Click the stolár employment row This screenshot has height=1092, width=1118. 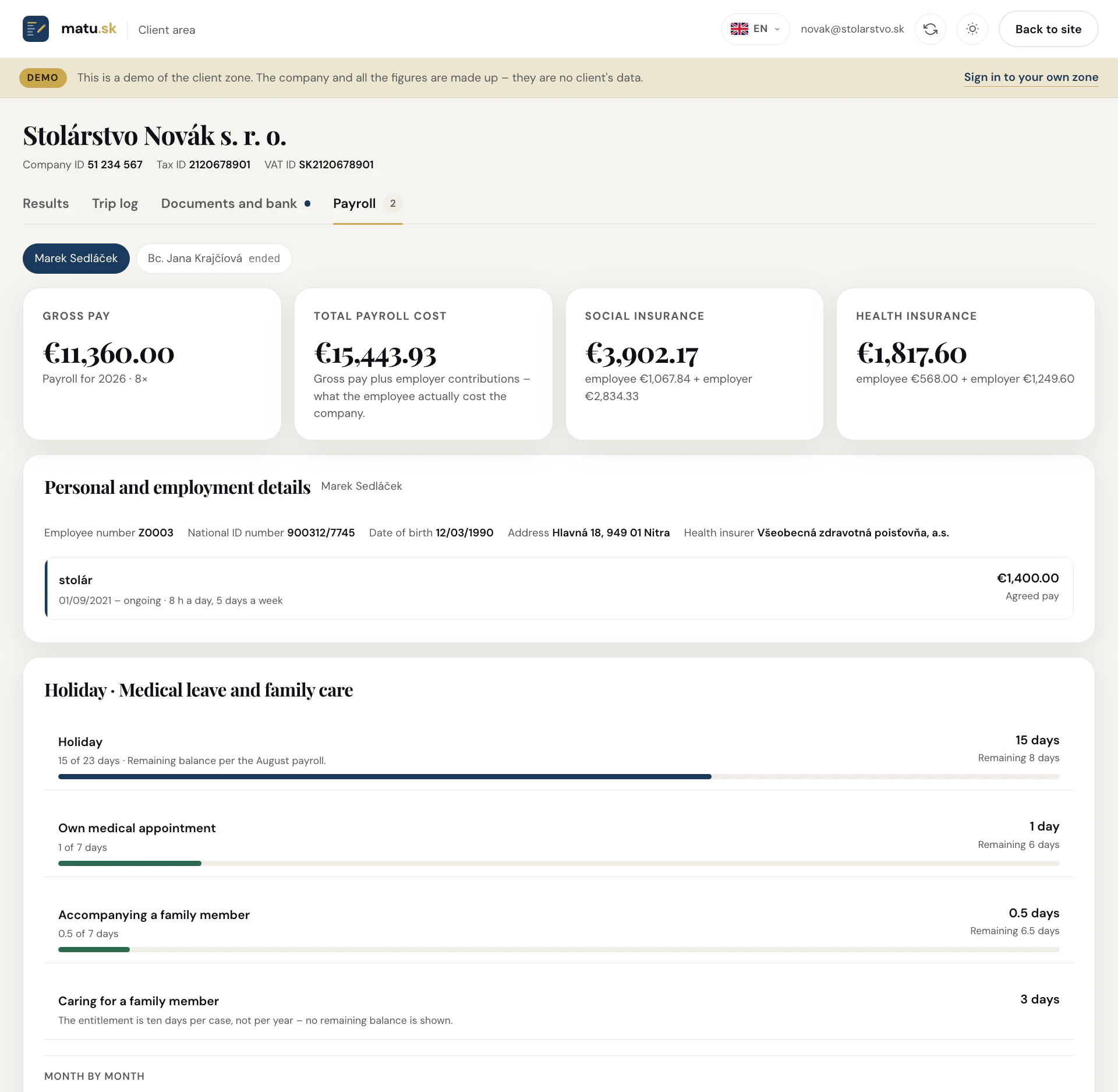[559, 589]
